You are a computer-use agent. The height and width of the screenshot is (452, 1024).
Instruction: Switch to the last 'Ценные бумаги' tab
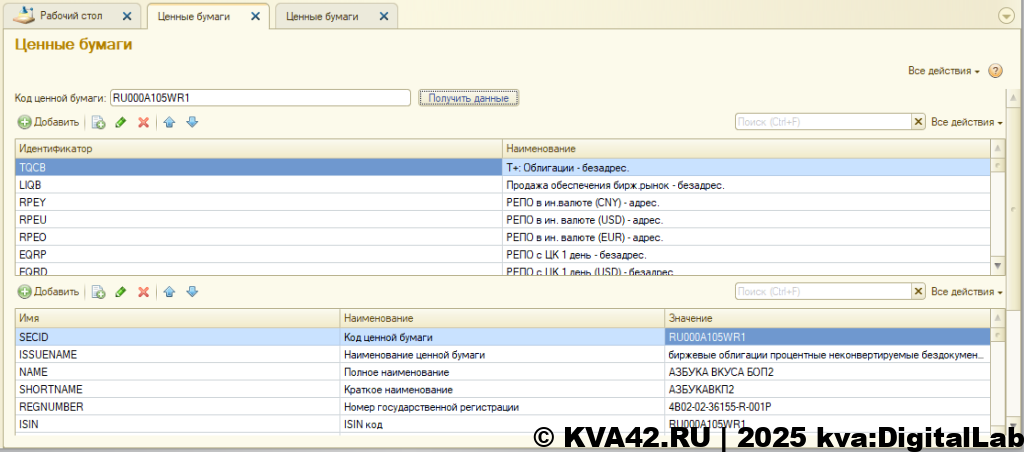(x=322, y=17)
